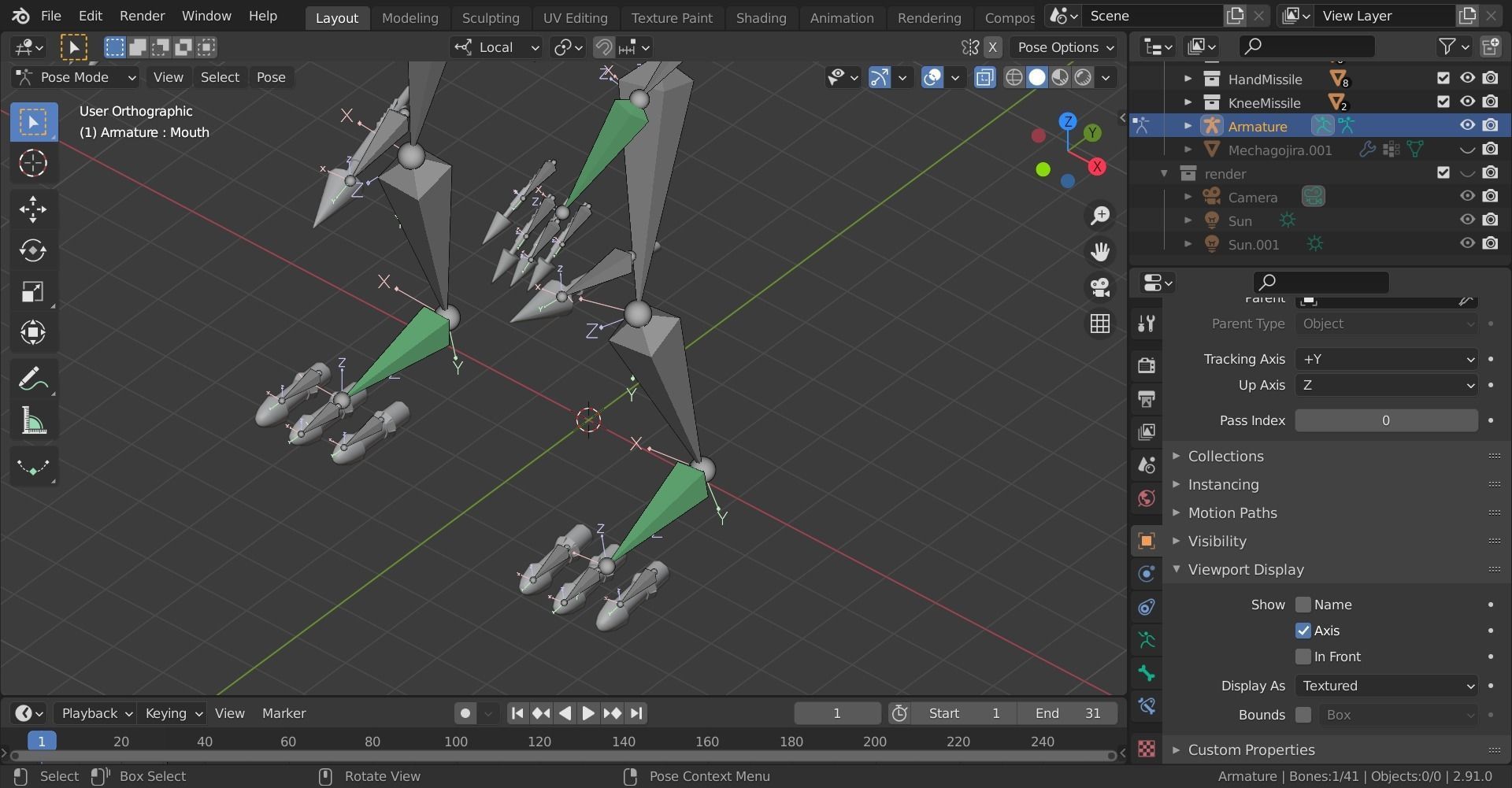Expand the Collections panel
The width and height of the screenshot is (1512, 788).
click(x=1225, y=456)
